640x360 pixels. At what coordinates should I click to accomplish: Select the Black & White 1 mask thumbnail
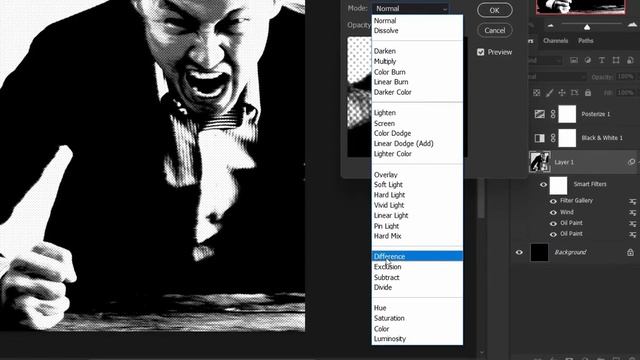(567, 138)
